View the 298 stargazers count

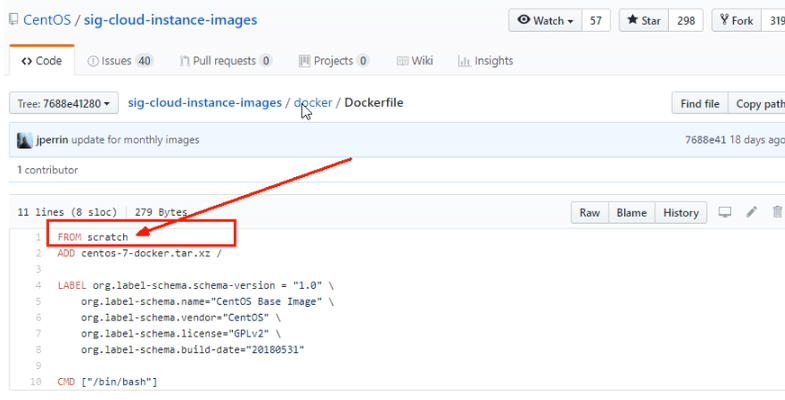686,21
